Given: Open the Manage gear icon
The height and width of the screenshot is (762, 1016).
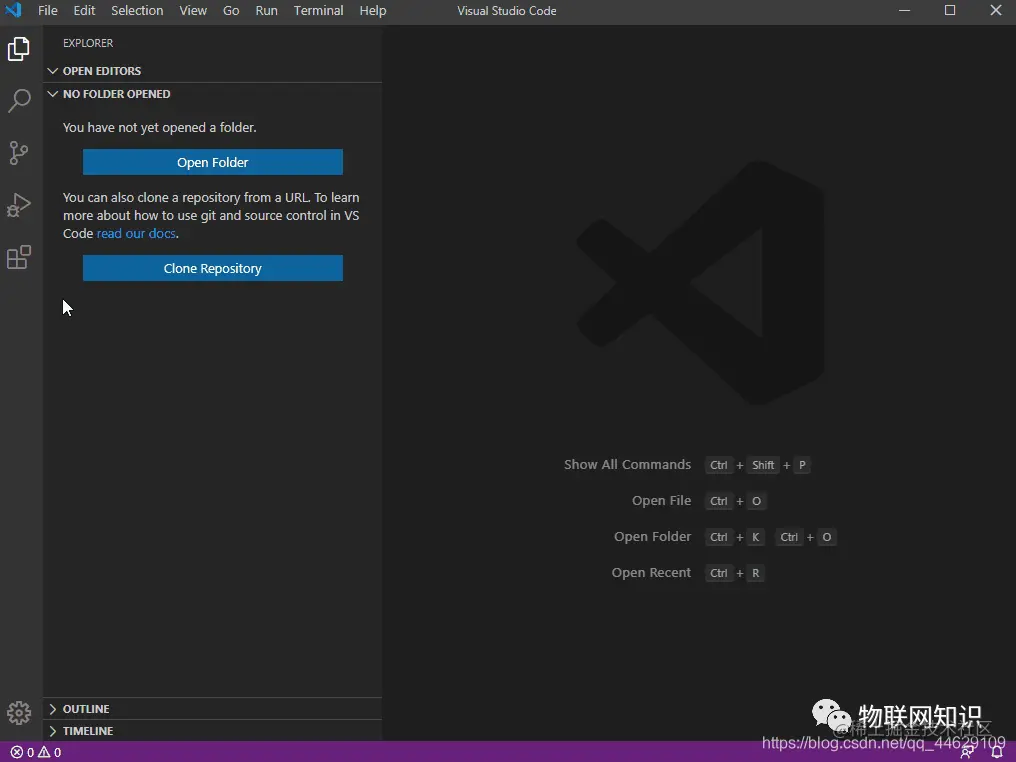Looking at the screenshot, I should pyautogui.click(x=19, y=713).
